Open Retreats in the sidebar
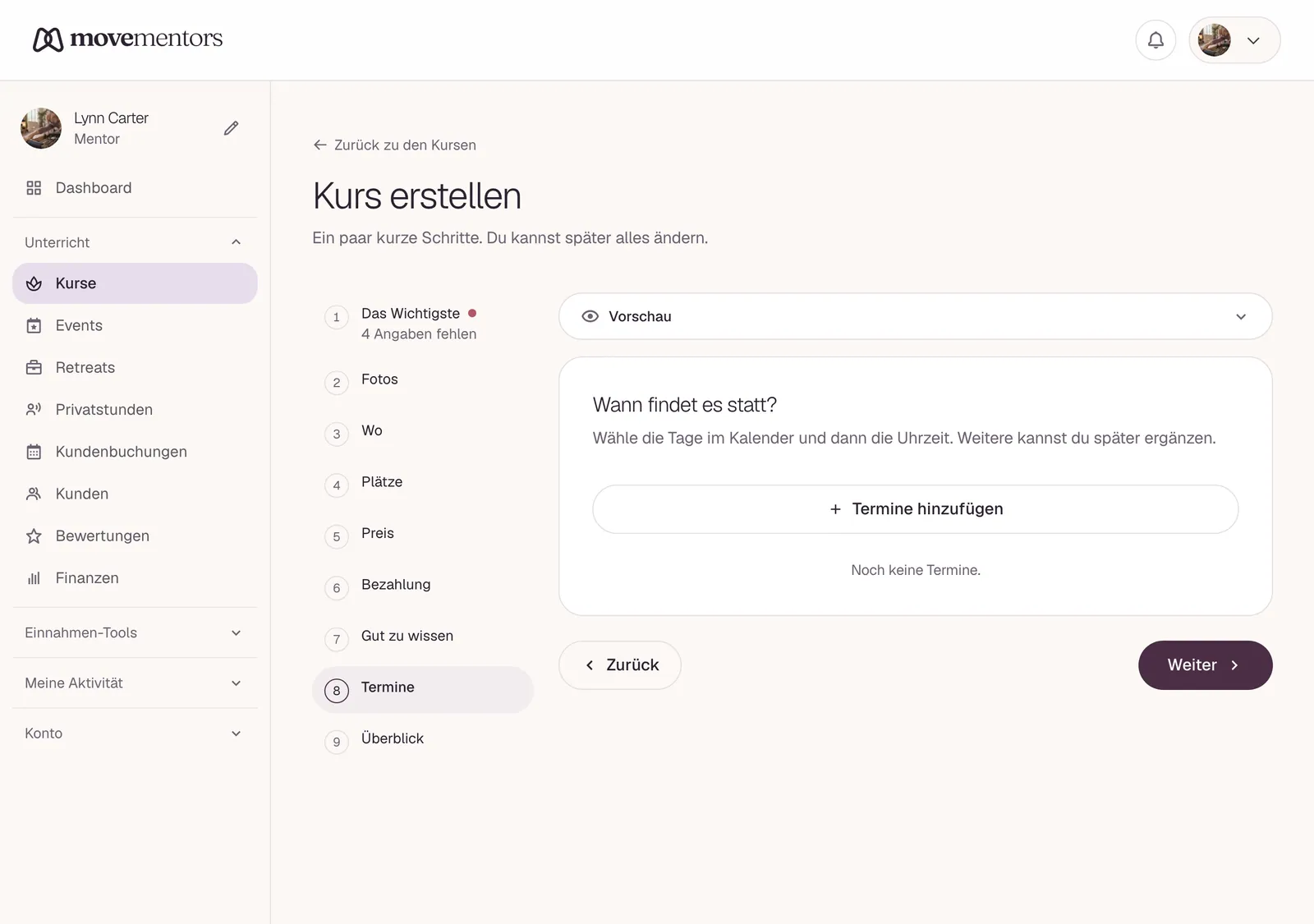This screenshot has height=924, width=1314. click(x=135, y=368)
